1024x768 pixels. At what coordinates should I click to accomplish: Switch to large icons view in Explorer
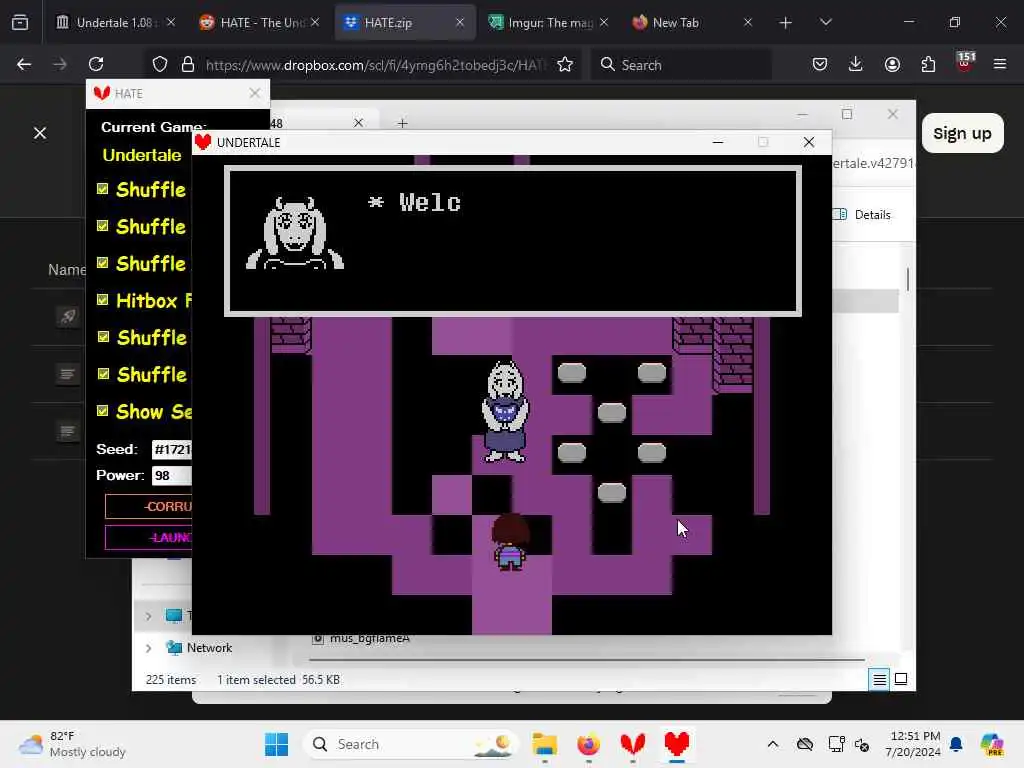(901, 679)
